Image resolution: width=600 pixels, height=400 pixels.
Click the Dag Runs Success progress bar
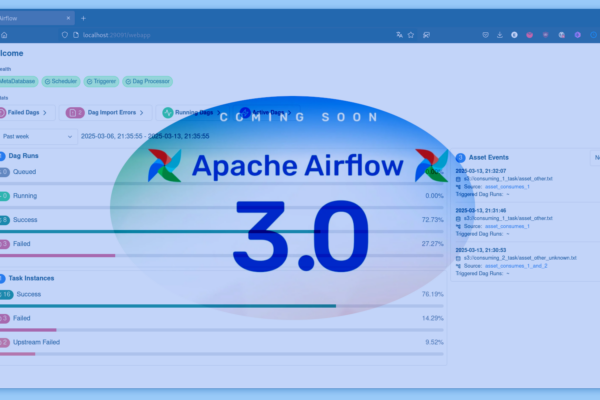222,232
